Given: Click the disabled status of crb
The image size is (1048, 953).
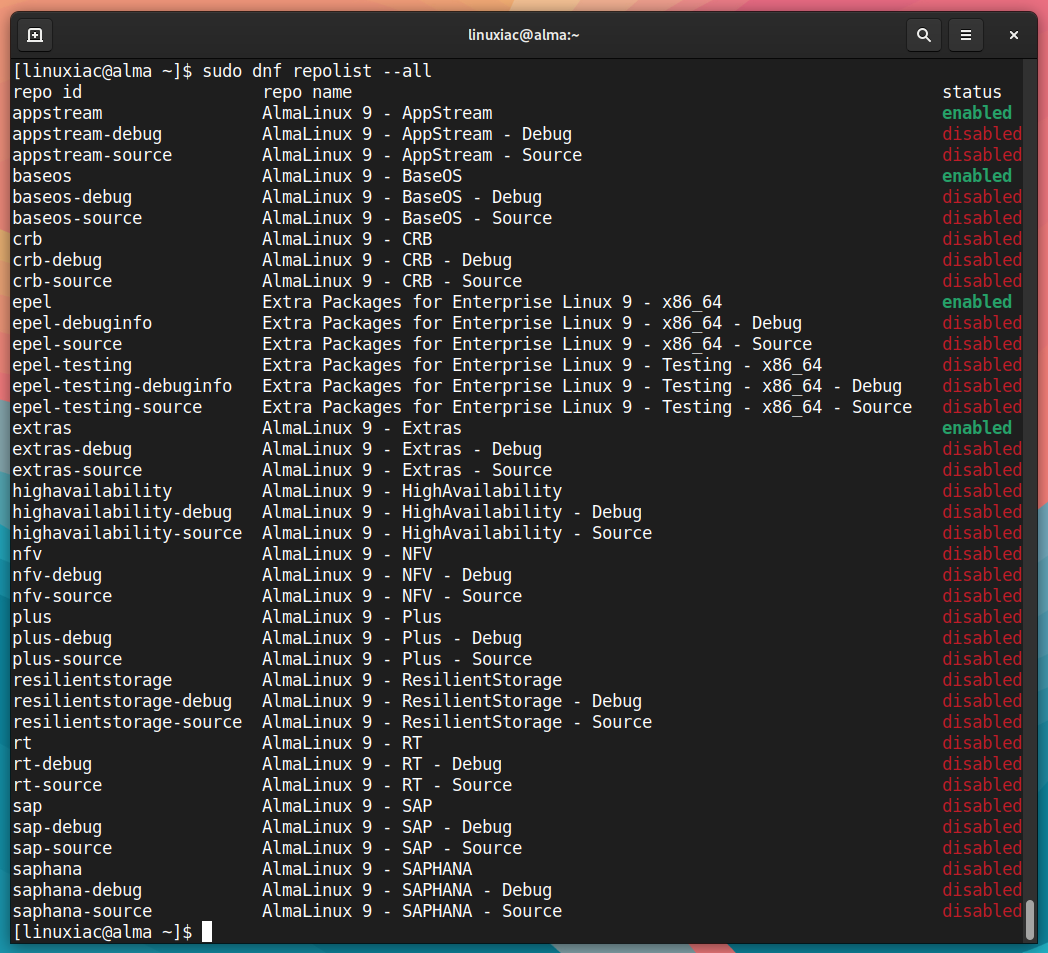Looking at the screenshot, I should (982, 239).
